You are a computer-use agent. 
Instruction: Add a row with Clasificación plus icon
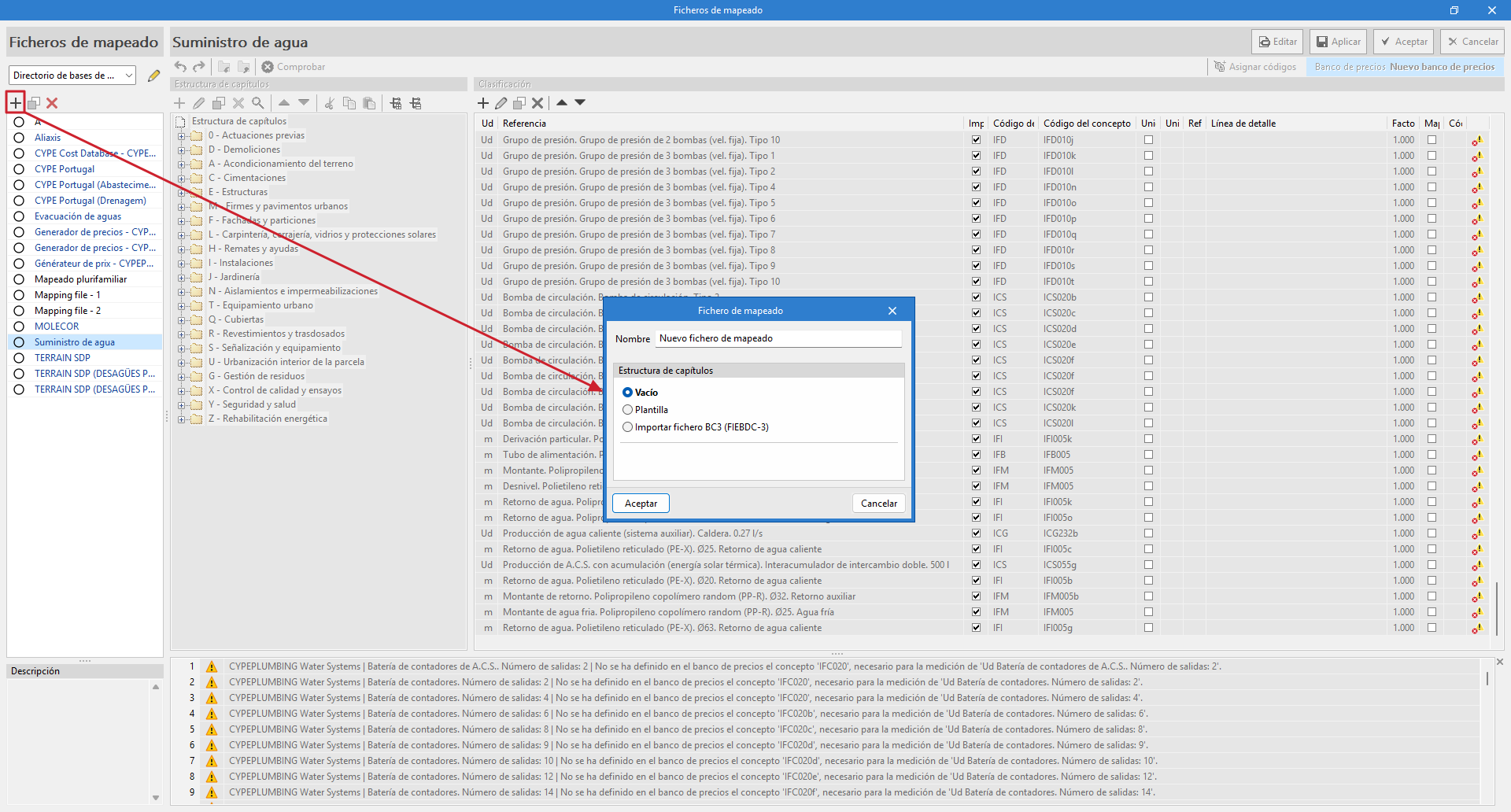(483, 103)
